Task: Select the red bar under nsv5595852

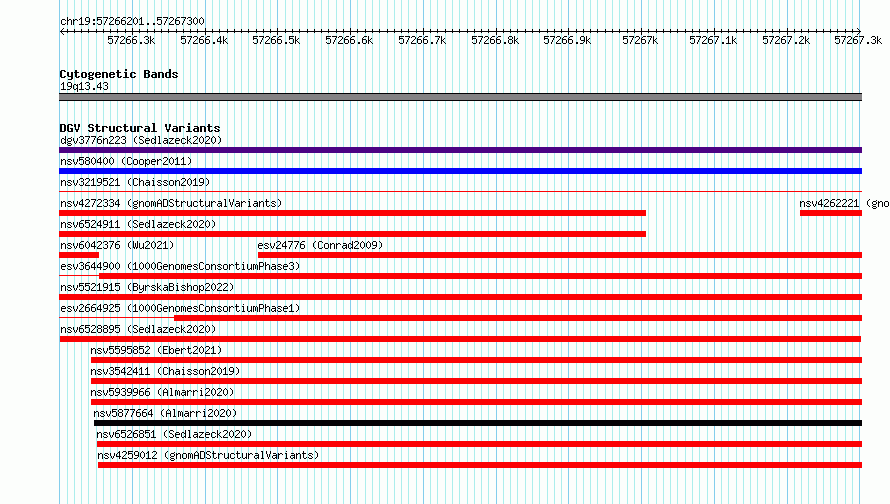Action: pyautogui.click(x=476, y=360)
